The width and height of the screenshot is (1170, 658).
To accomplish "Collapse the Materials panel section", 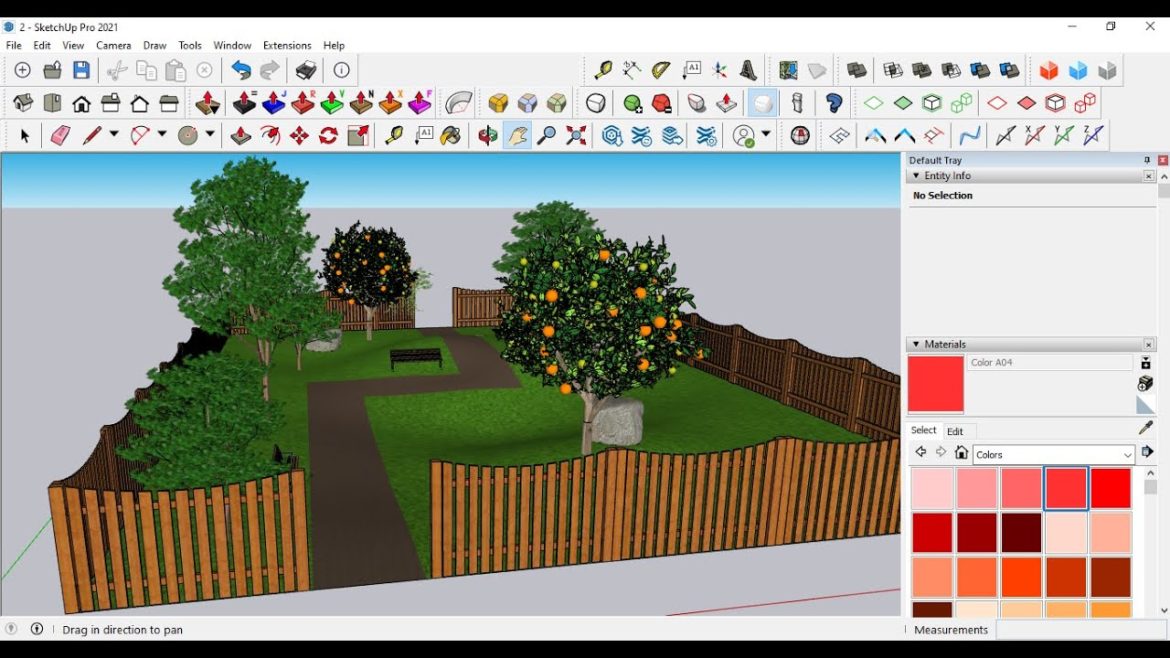I will coord(916,344).
